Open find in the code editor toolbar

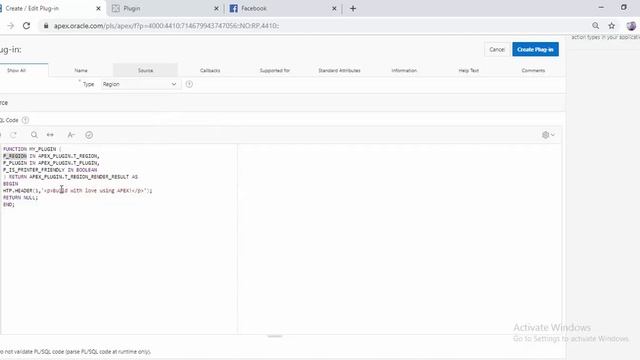34,135
